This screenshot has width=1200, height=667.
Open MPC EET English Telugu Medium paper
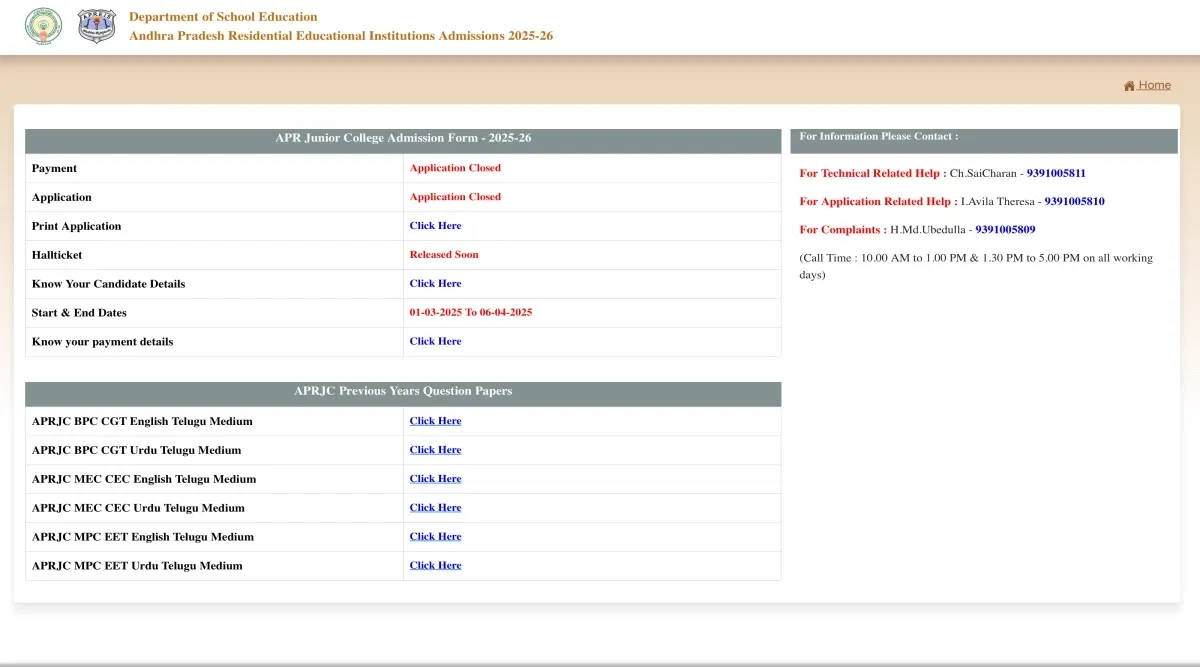point(435,537)
